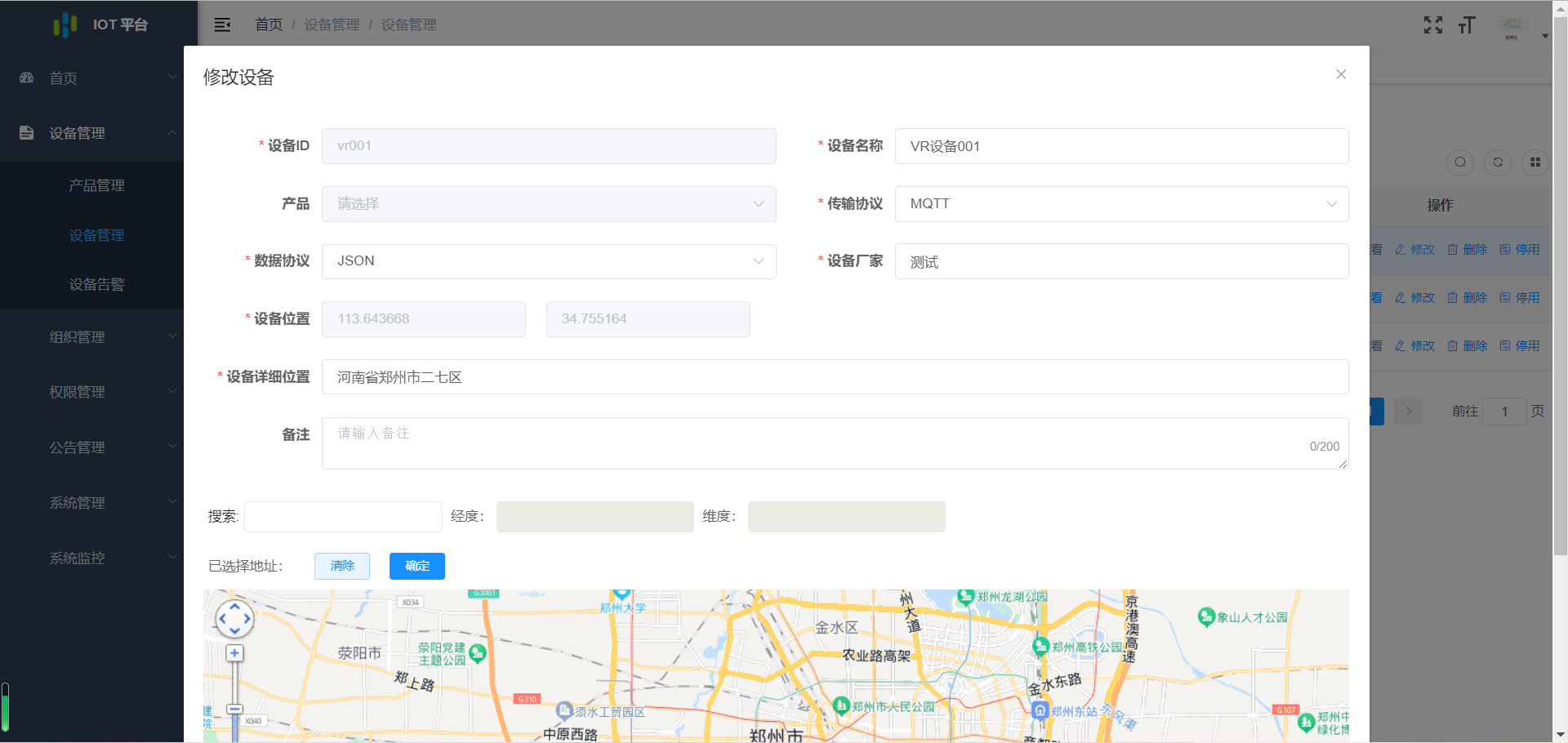Click the 郑州龙湖公园 map marker
This screenshot has height=743, width=1568.
pyautogui.click(x=966, y=597)
